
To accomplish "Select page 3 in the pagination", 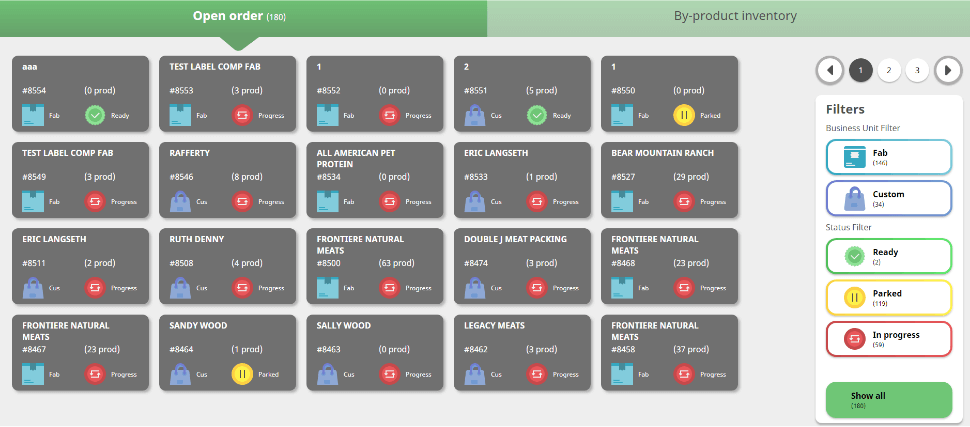I will pos(917,71).
